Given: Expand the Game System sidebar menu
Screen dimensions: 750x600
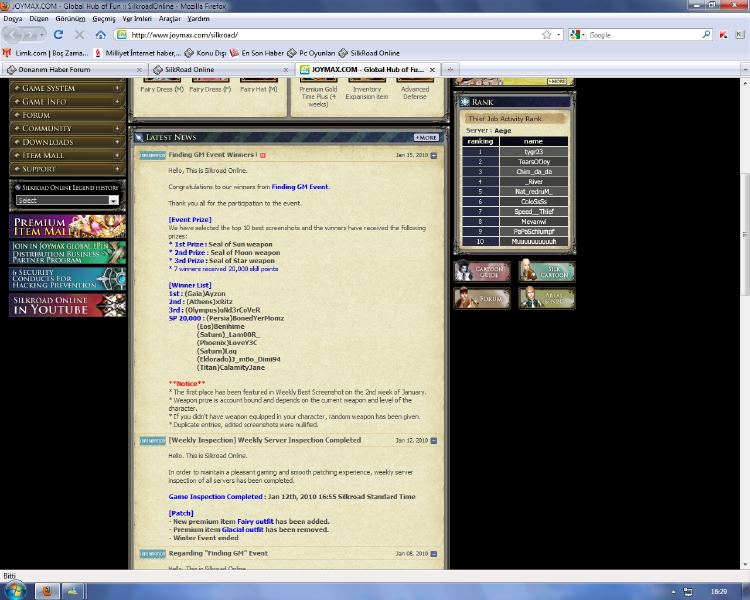Looking at the screenshot, I should click(67, 88).
